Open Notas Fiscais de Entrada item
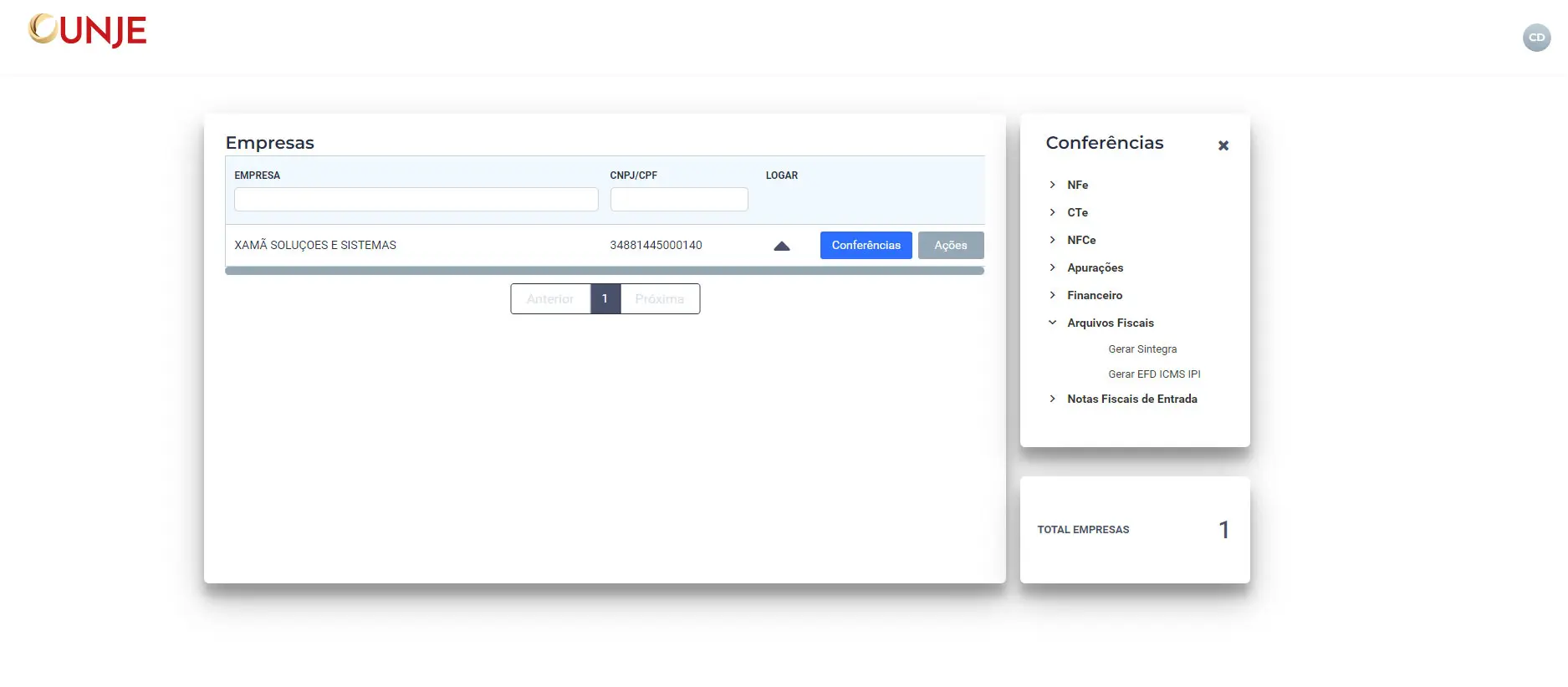Screen dimensions: 1568x687 pyautogui.click(x=1132, y=399)
